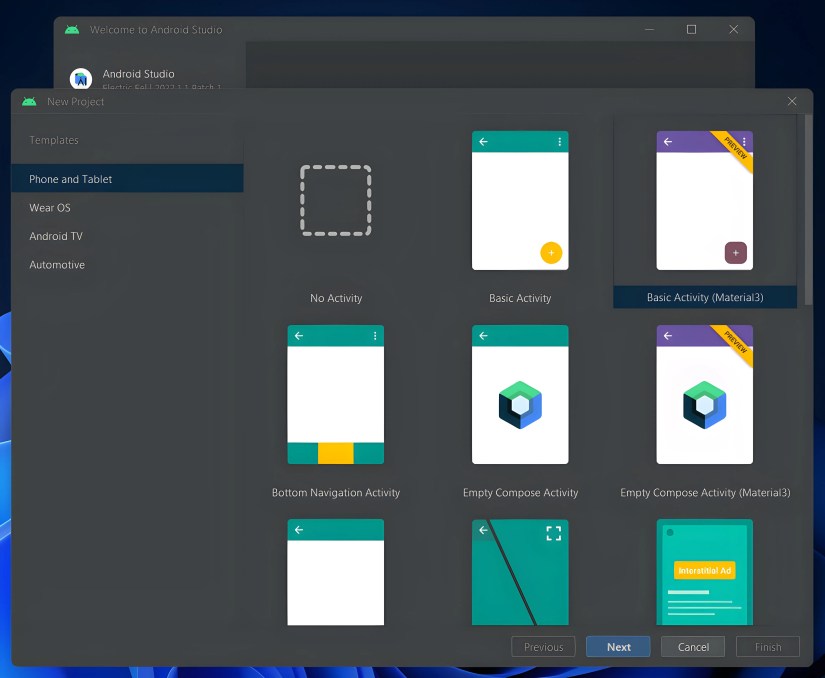Click the Previous button

[x=543, y=646]
